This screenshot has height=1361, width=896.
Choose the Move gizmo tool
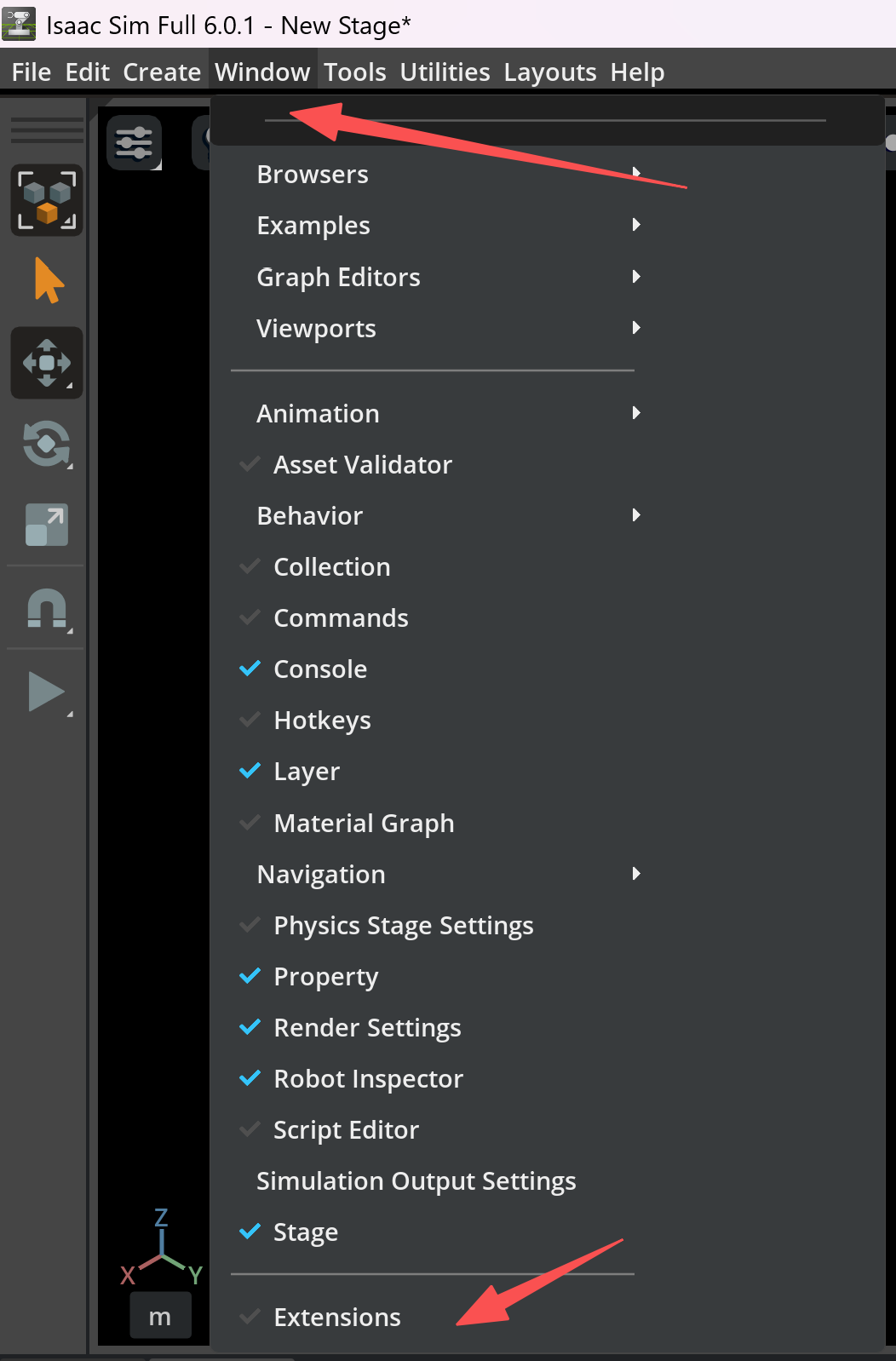47,363
